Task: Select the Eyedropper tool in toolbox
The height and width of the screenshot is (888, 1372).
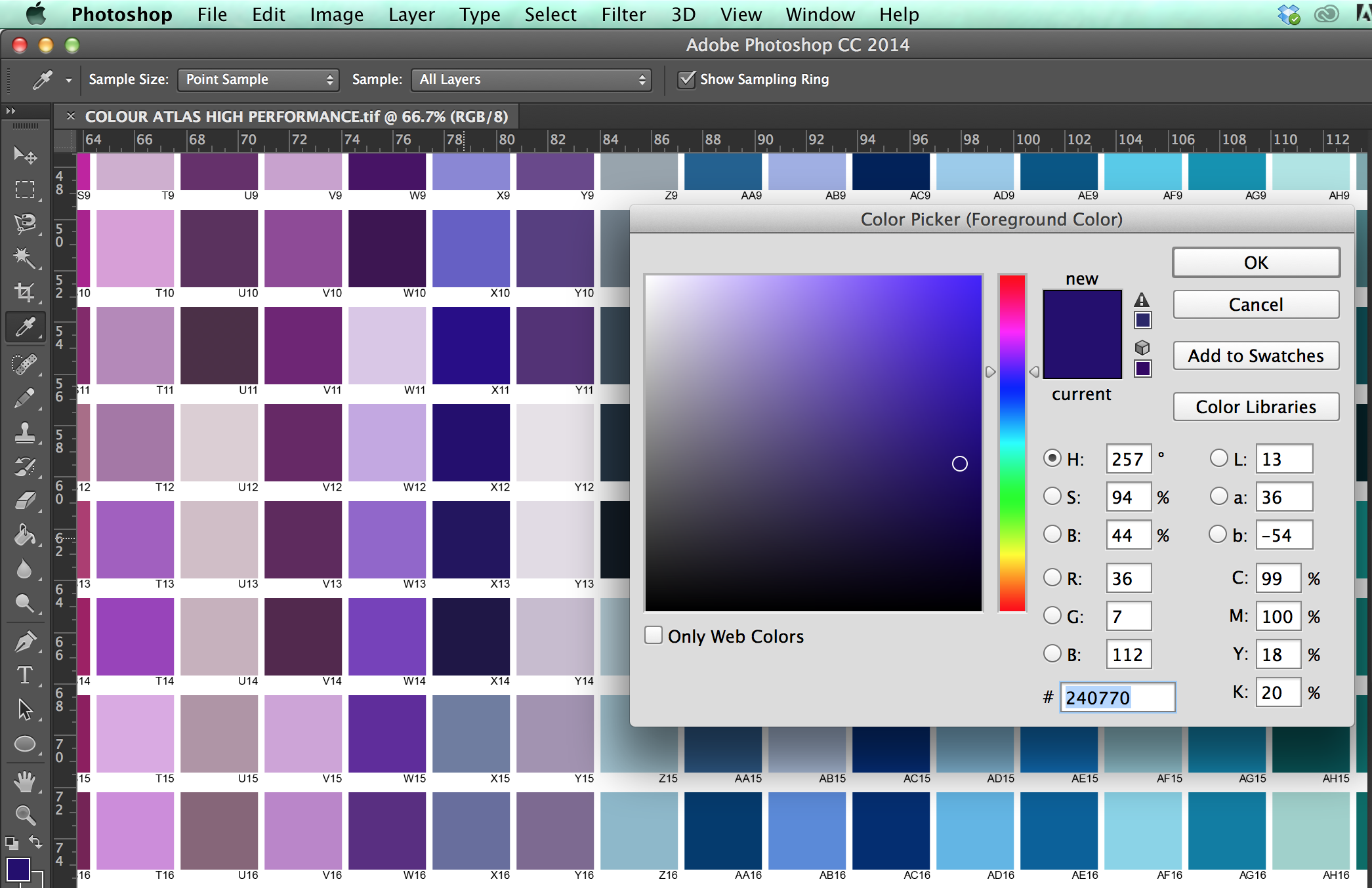Action: tap(25, 327)
